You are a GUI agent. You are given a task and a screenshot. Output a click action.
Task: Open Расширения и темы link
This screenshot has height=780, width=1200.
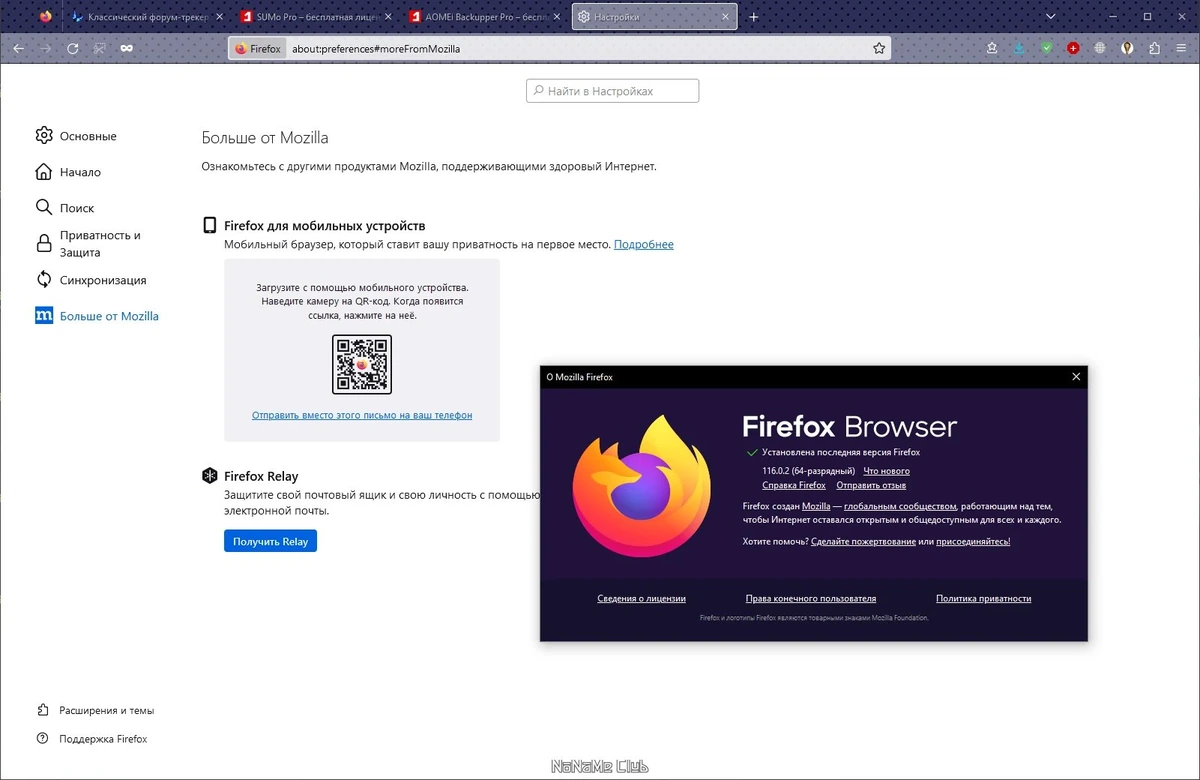pos(95,711)
